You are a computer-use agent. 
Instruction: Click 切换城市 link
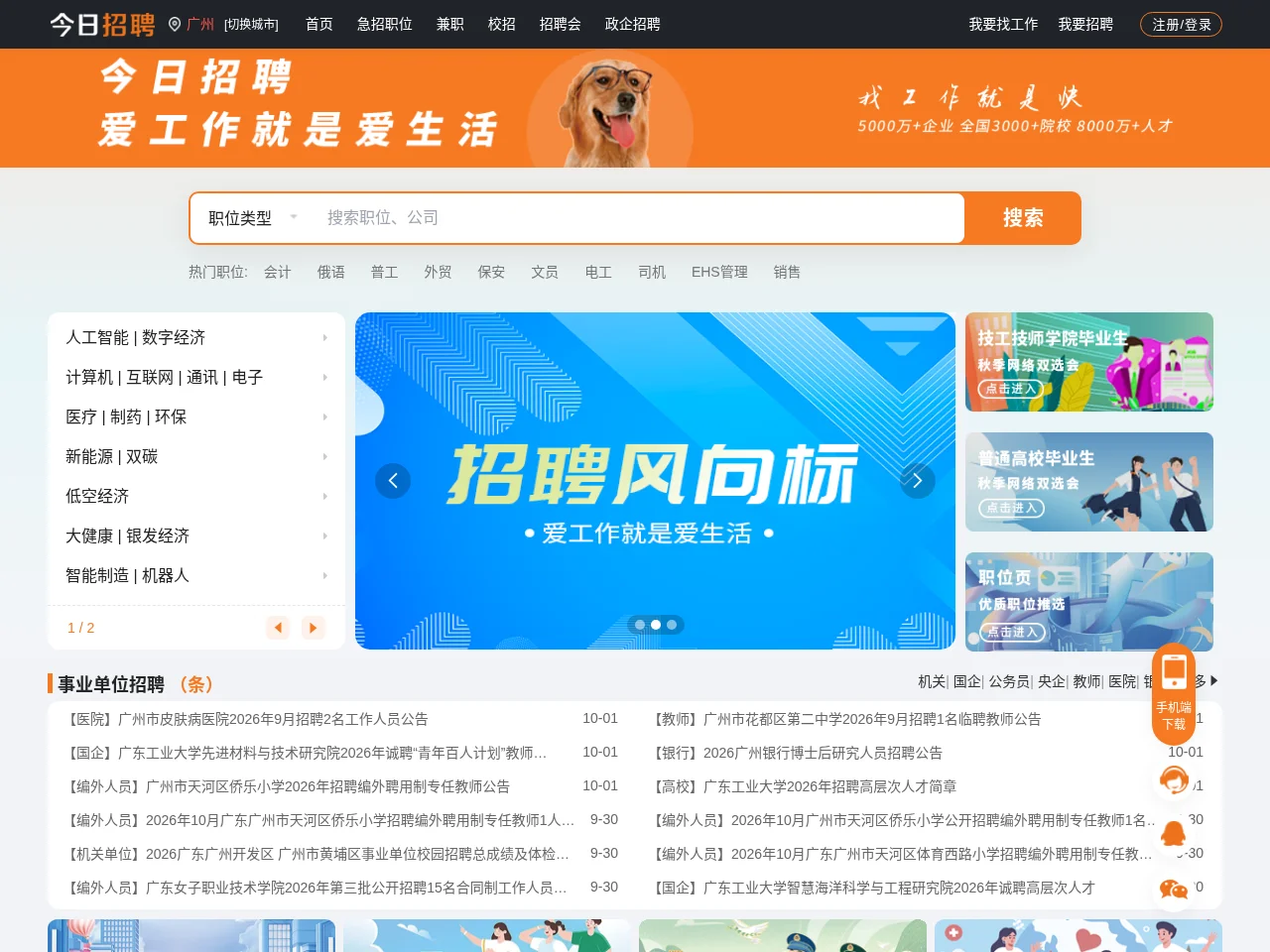coord(251,24)
